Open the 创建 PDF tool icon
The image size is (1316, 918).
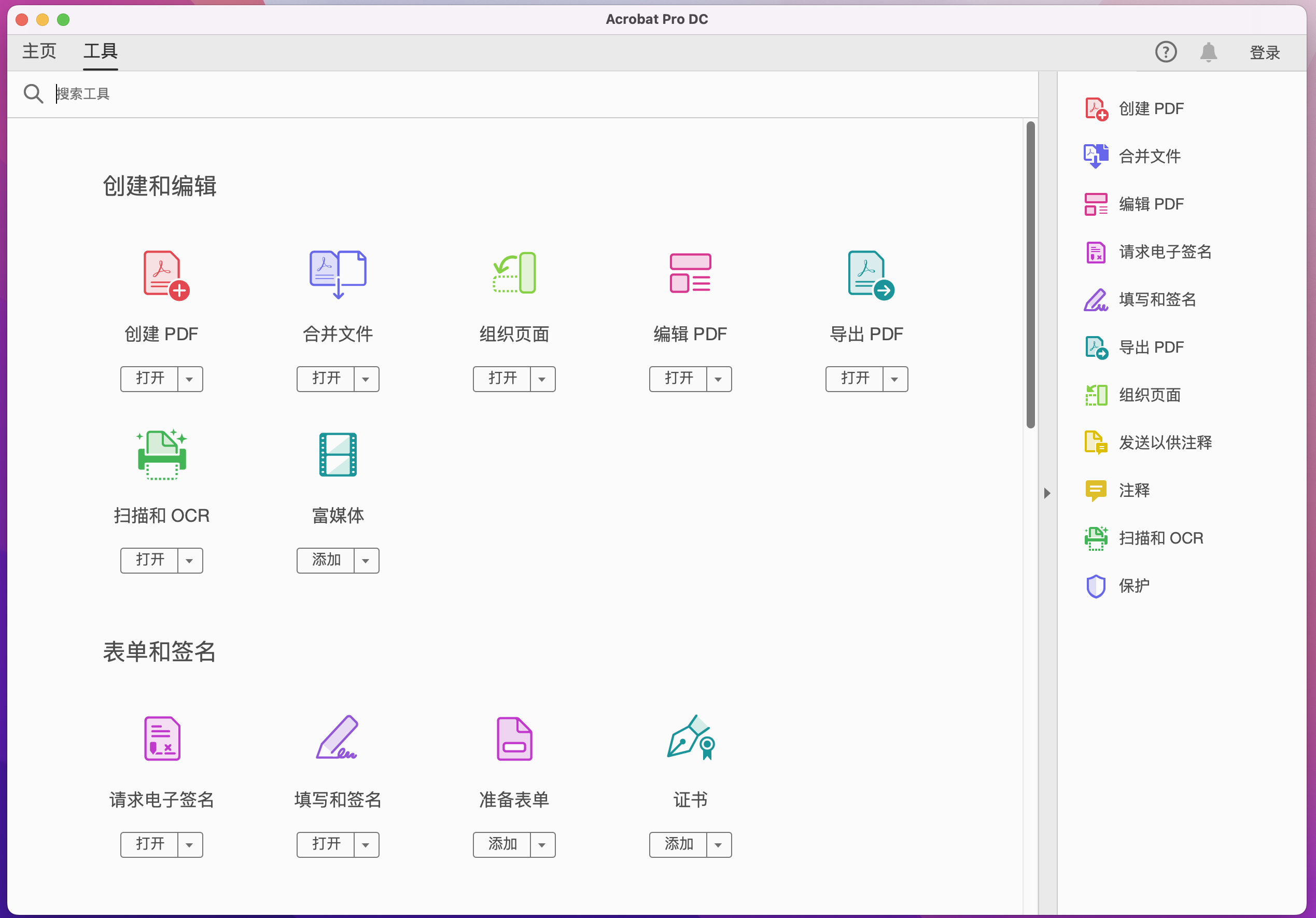click(162, 274)
